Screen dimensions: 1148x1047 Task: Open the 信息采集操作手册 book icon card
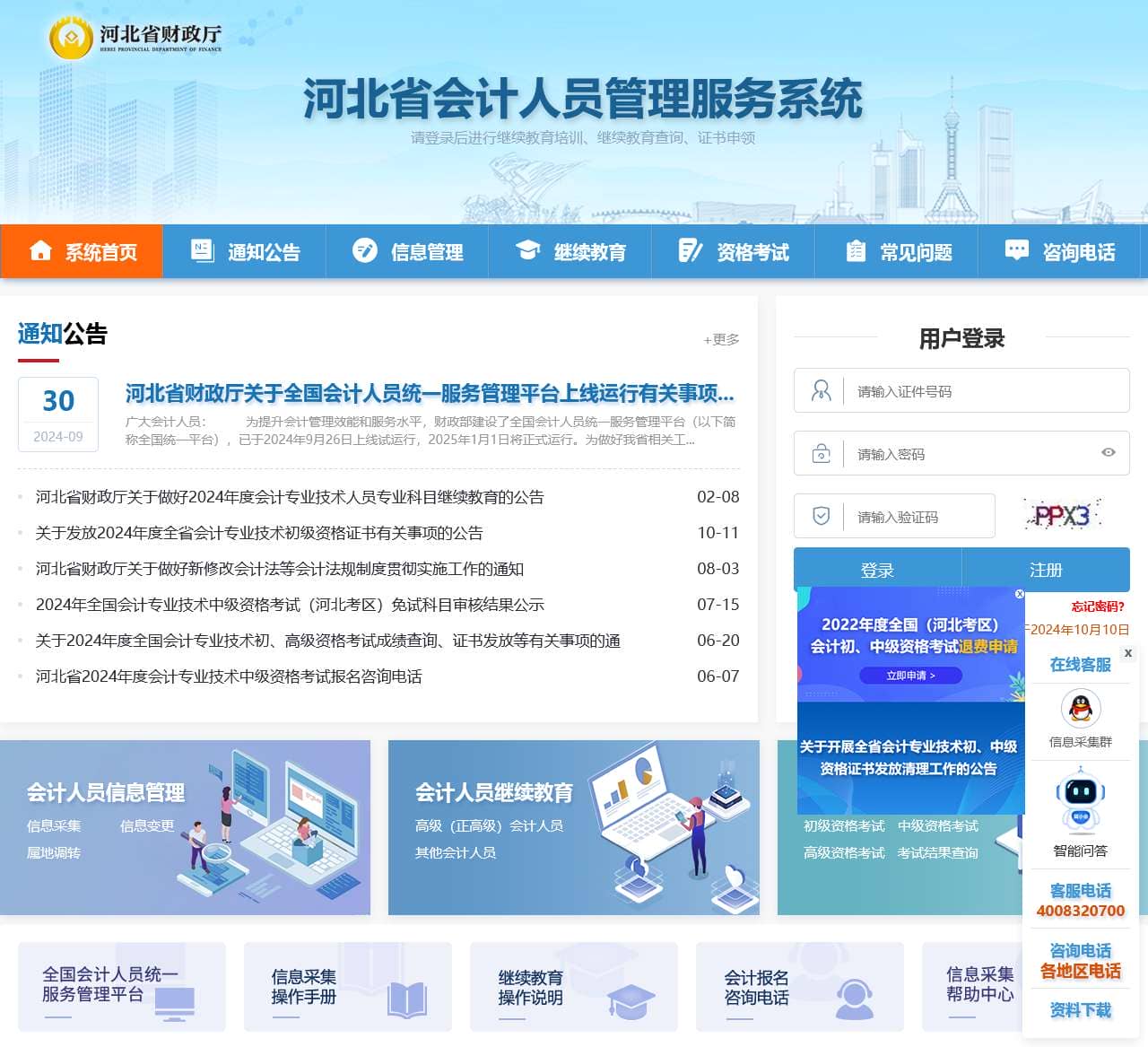click(347, 987)
